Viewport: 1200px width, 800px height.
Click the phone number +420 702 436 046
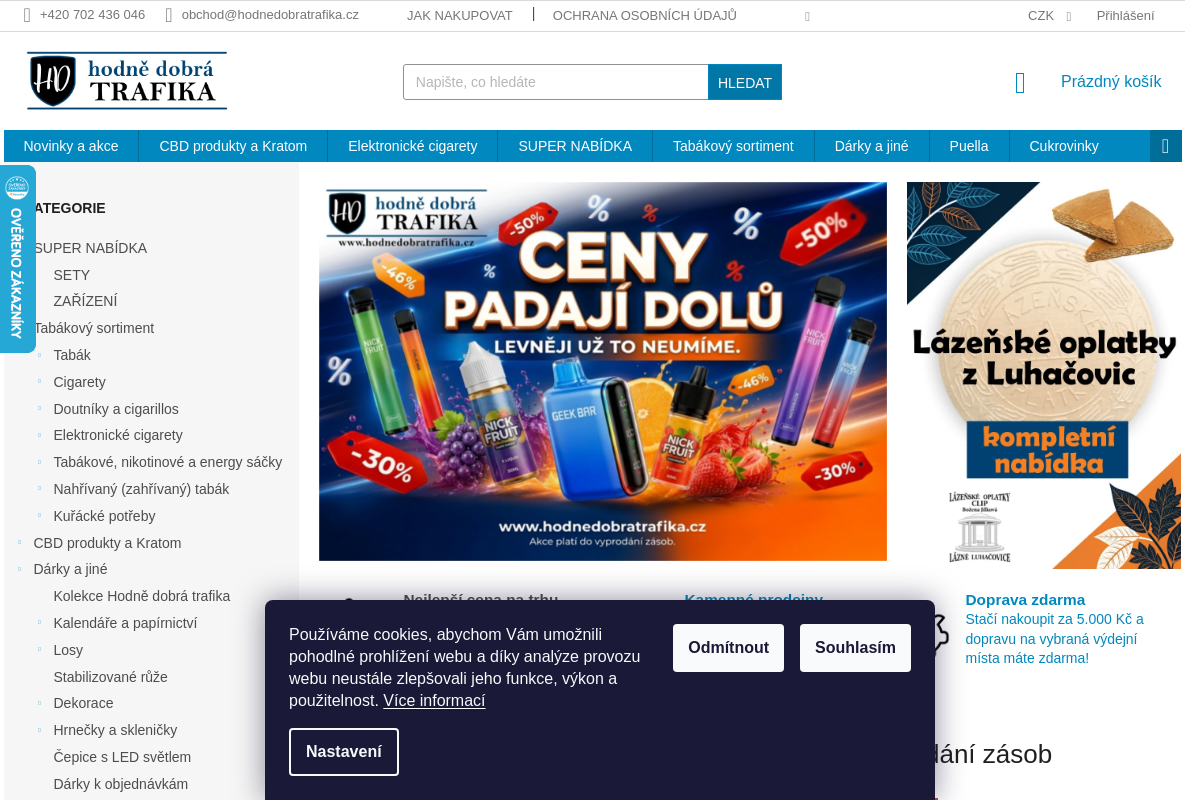point(92,15)
